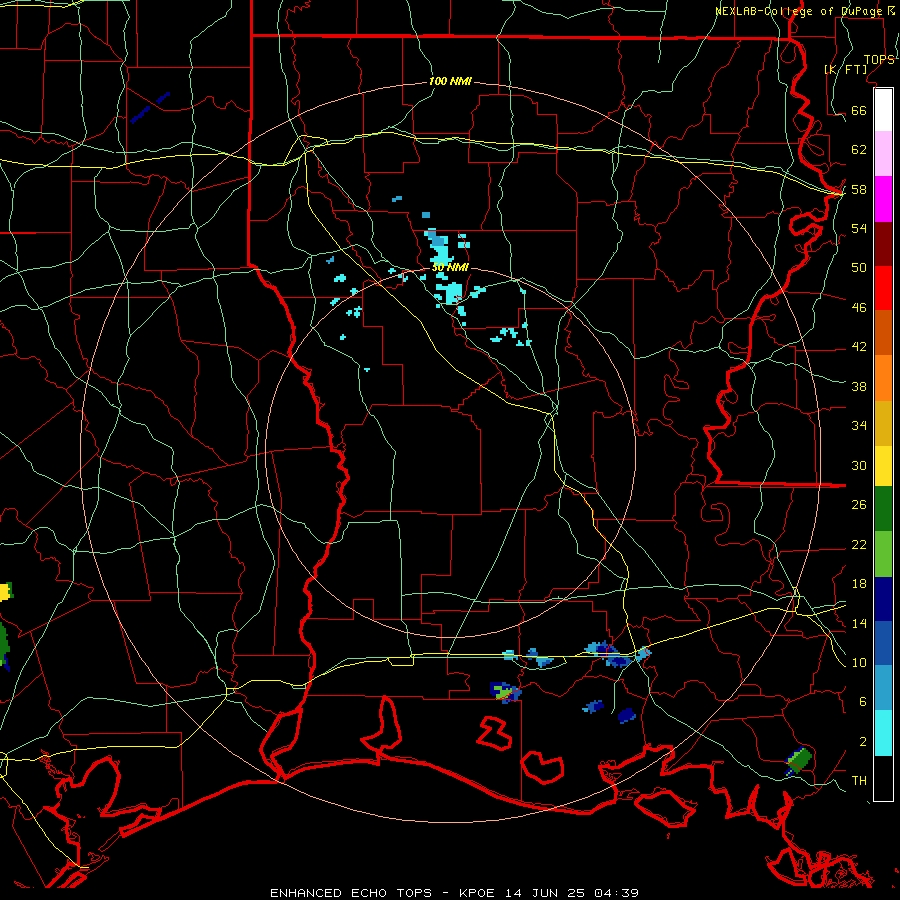Image resolution: width=900 pixels, height=900 pixels.
Task: Click the "66" value on the legend
Action: click(859, 111)
